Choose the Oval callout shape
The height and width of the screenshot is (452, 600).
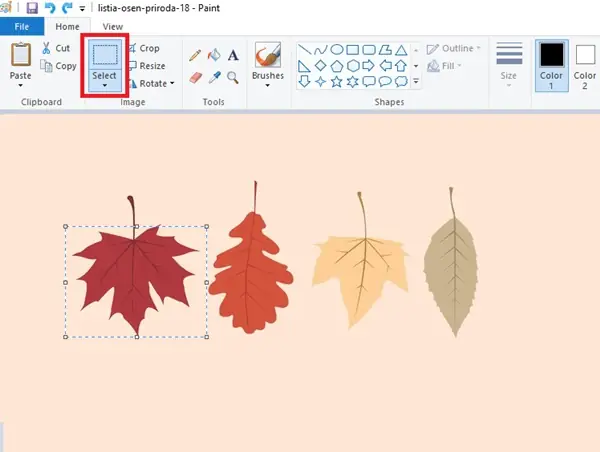click(385, 82)
